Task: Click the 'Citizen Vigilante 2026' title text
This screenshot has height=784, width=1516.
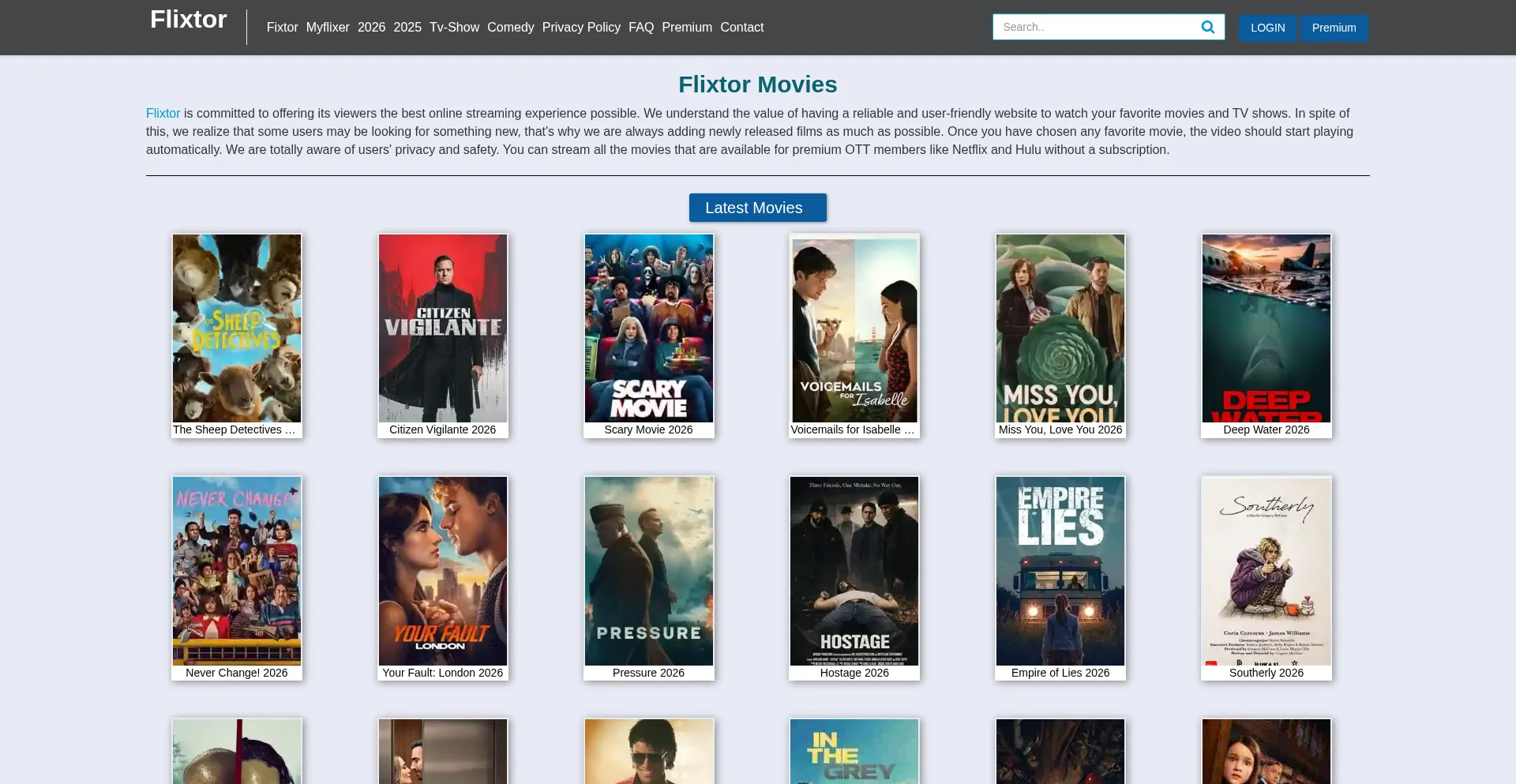Action: tap(443, 430)
